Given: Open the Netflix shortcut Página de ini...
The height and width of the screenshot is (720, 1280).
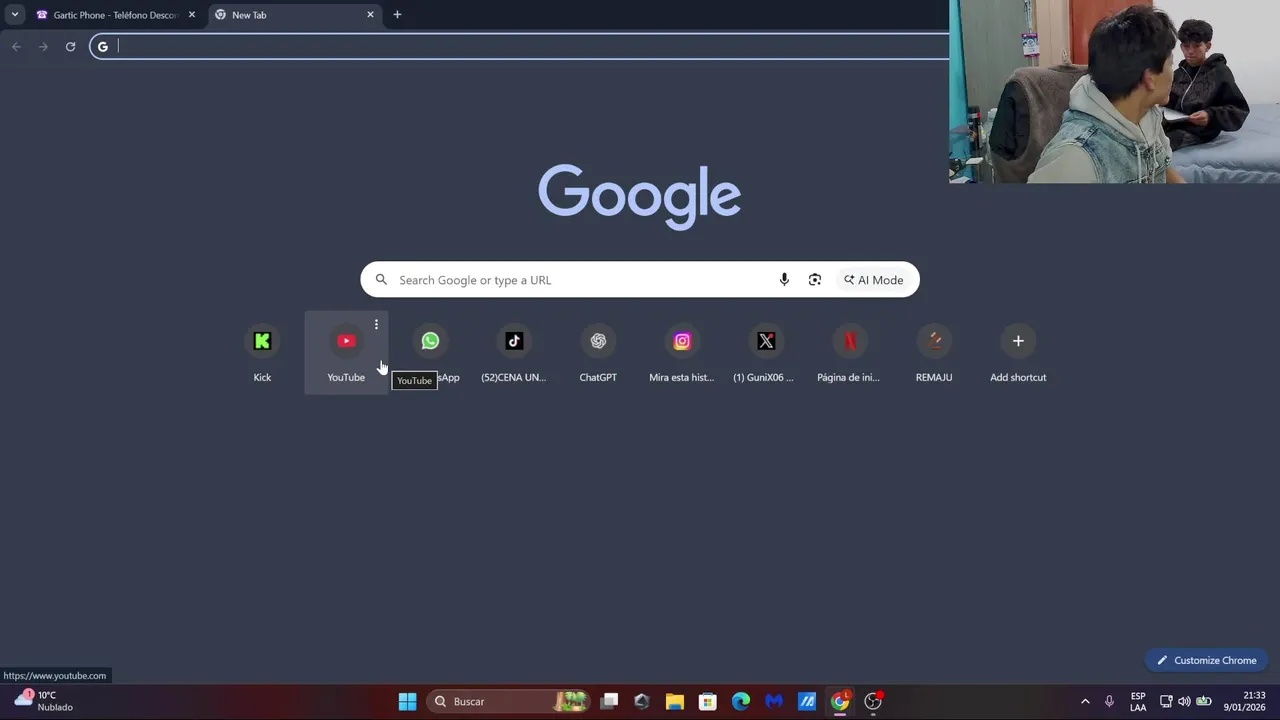Looking at the screenshot, I should [850, 352].
